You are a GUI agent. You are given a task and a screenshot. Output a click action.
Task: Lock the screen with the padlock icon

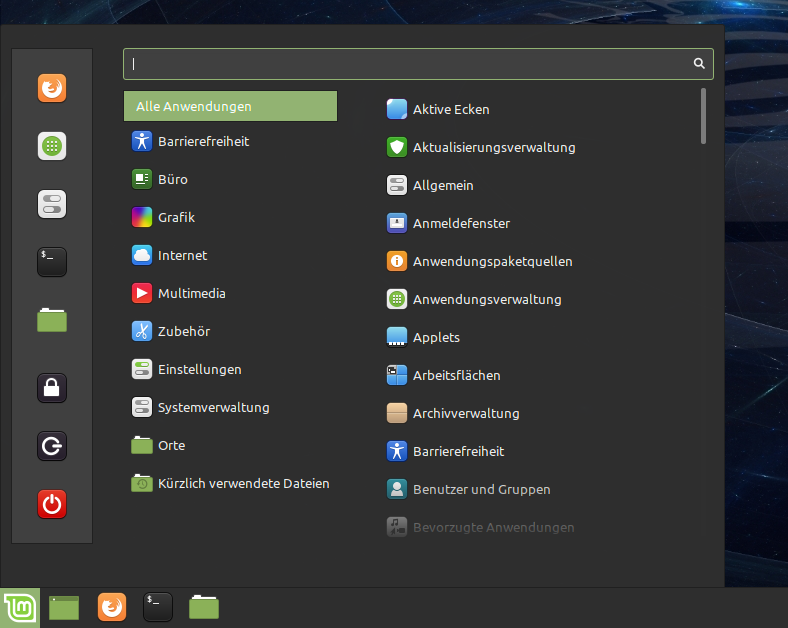tap(52, 388)
